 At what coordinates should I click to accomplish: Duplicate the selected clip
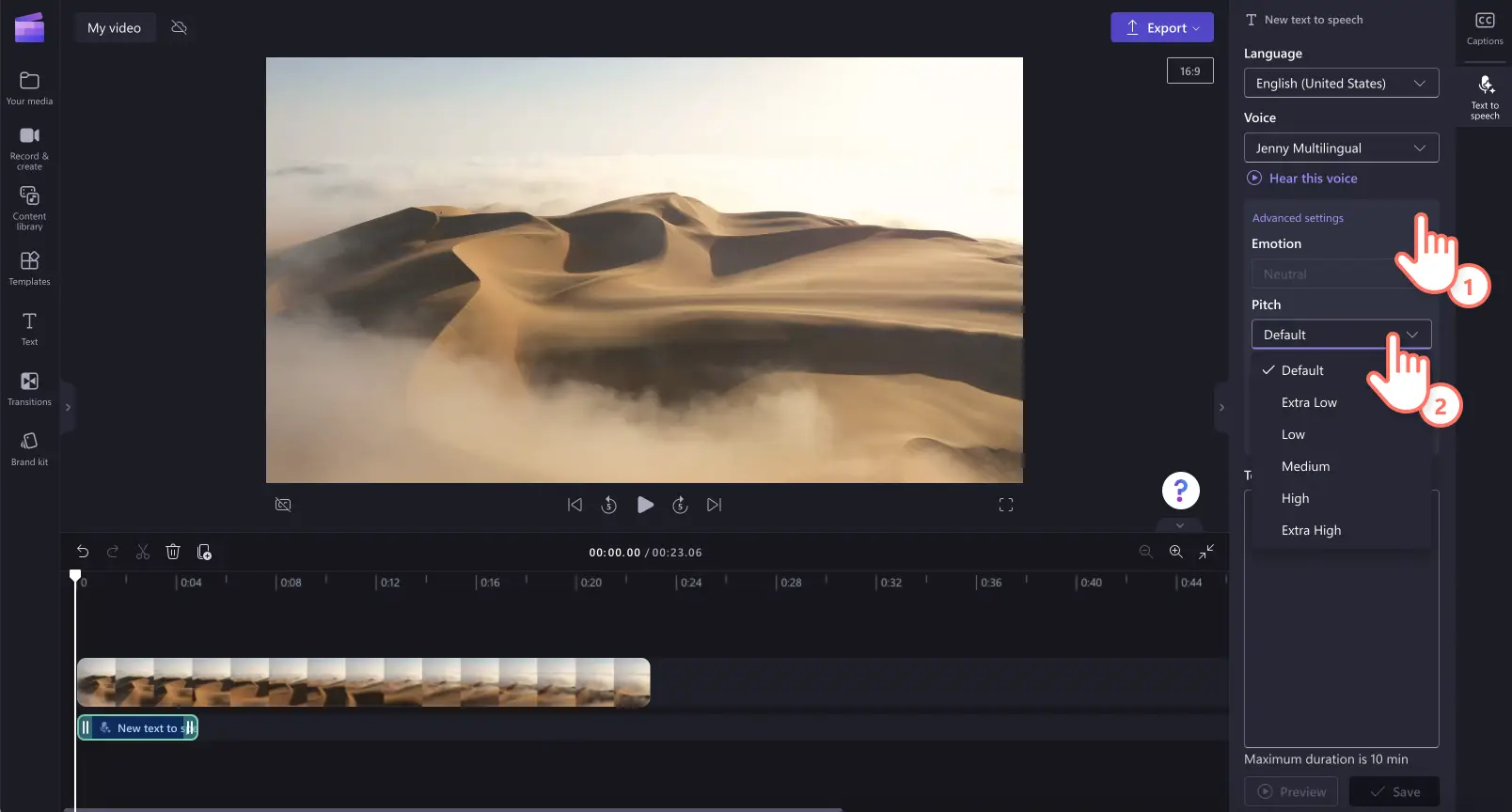pos(204,552)
